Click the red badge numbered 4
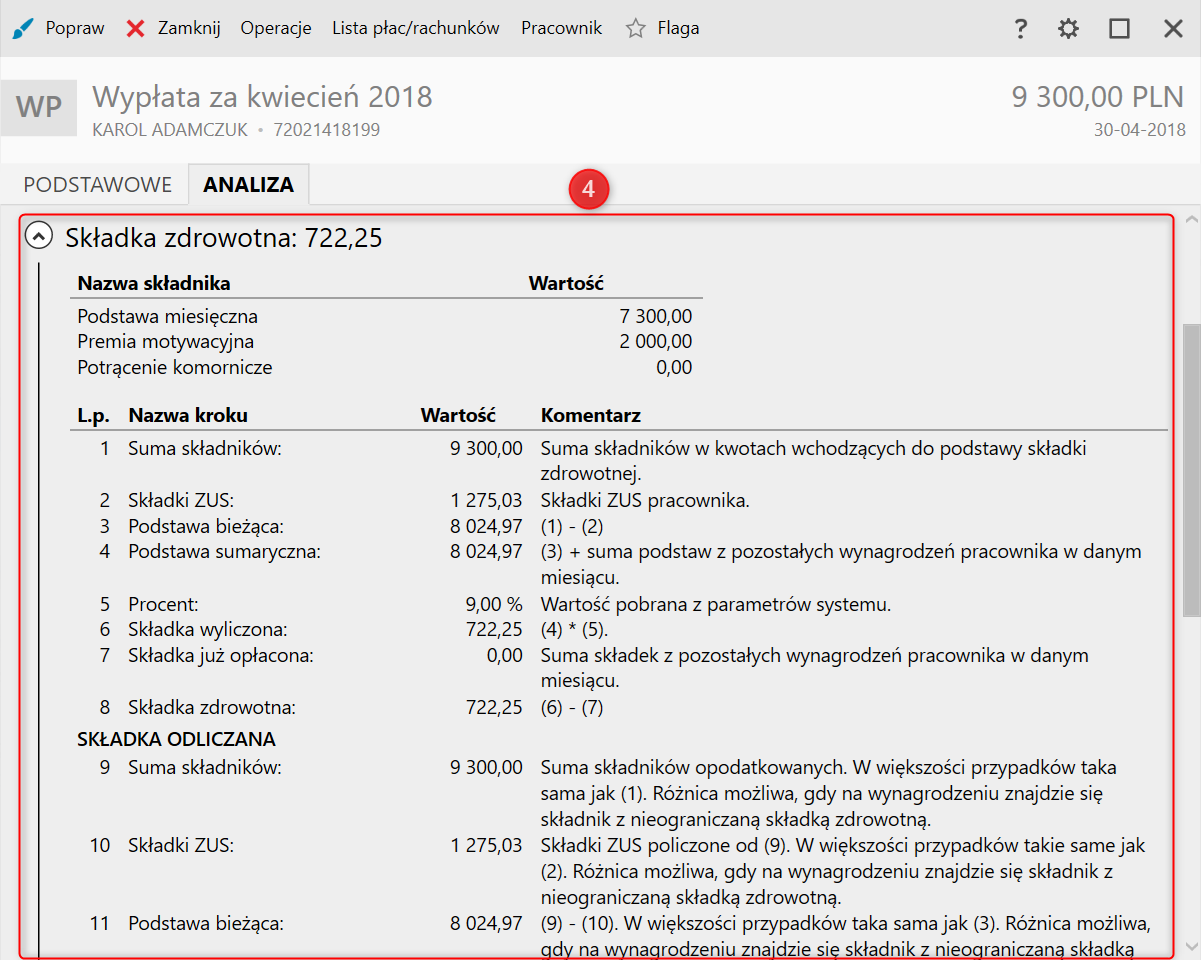 [x=589, y=190]
